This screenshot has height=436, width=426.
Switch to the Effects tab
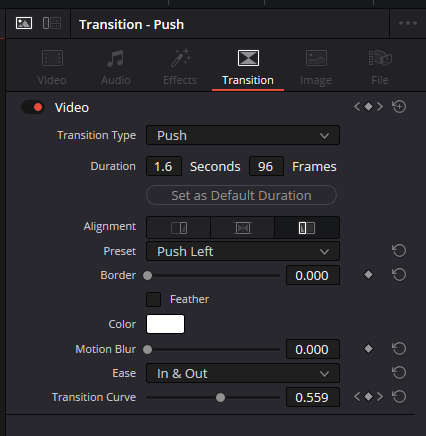click(x=180, y=68)
